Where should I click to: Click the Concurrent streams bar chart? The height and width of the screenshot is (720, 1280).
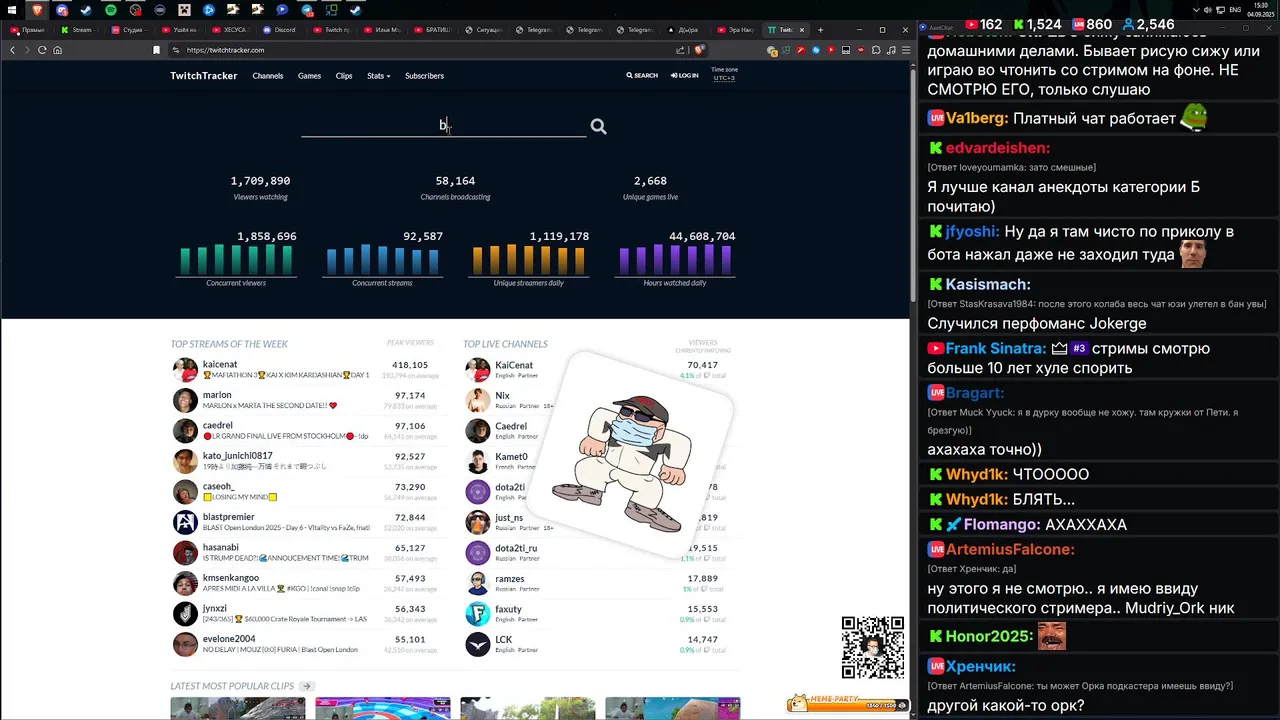pyautogui.click(x=382, y=259)
